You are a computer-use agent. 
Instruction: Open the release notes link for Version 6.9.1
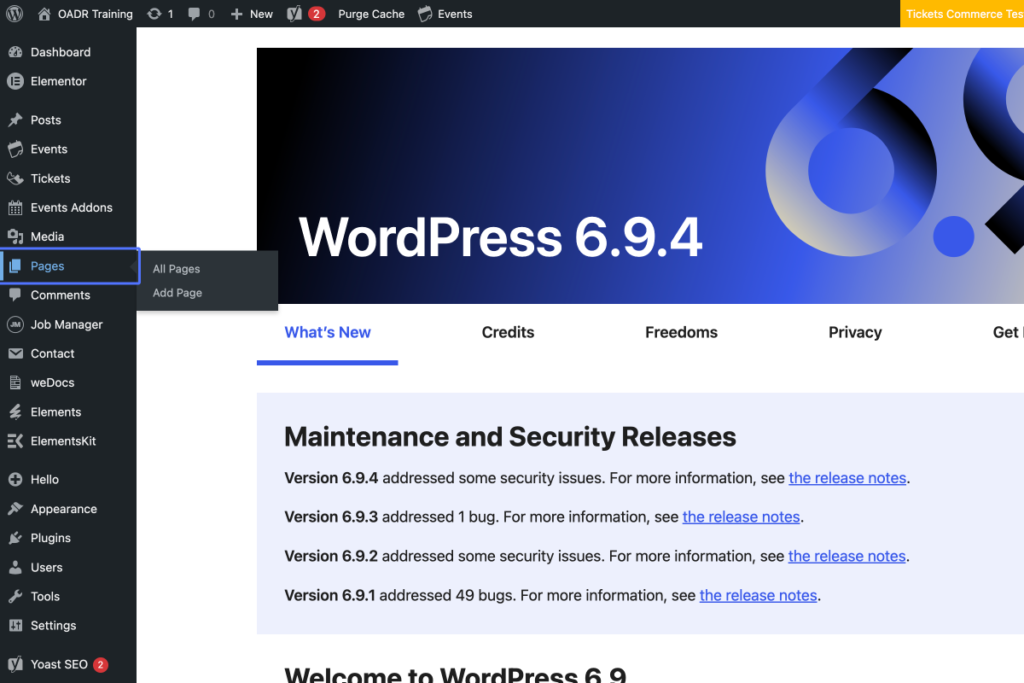click(x=758, y=596)
